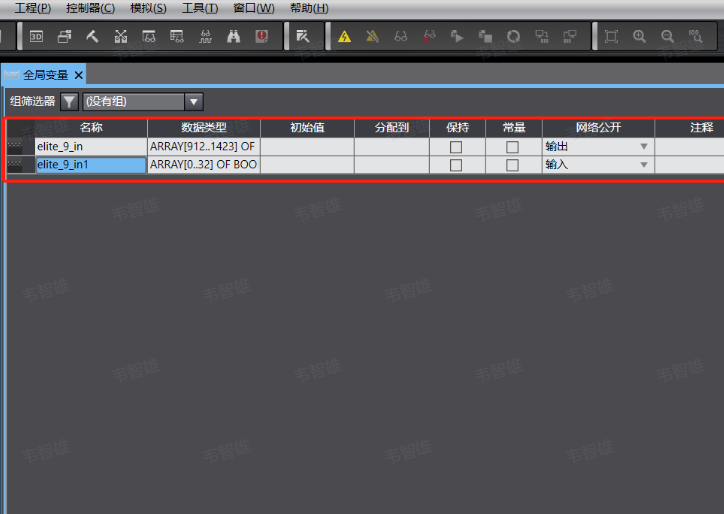This screenshot has height=514, width=724.
Task: Close the 全局变量 tab
Action: click(79, 75)
